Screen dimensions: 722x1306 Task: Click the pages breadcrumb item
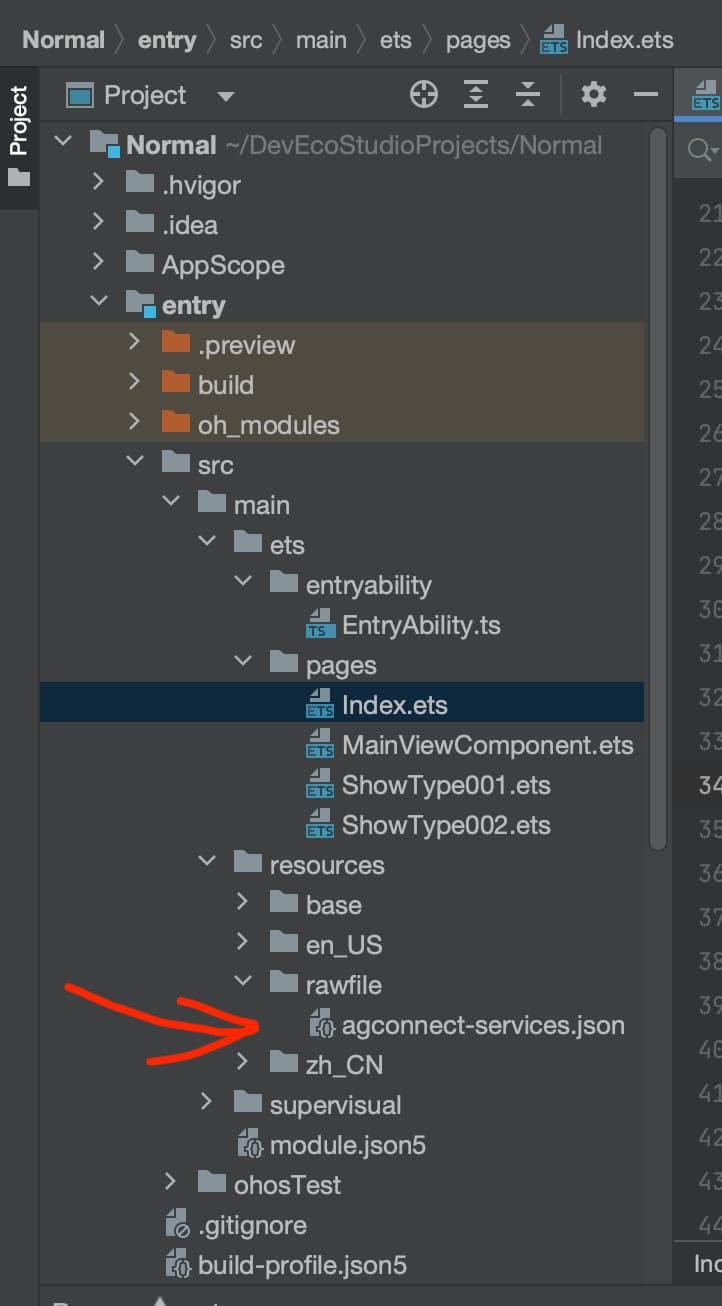click(x=477, y=40)
